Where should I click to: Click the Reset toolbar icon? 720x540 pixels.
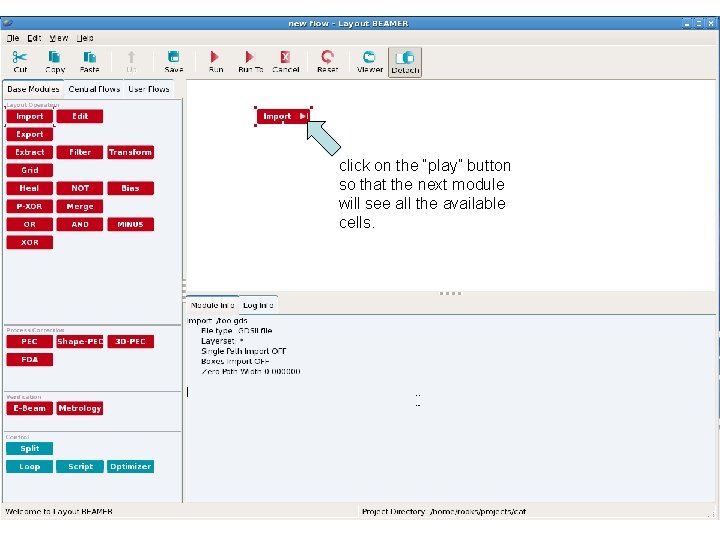pos(327,56)
